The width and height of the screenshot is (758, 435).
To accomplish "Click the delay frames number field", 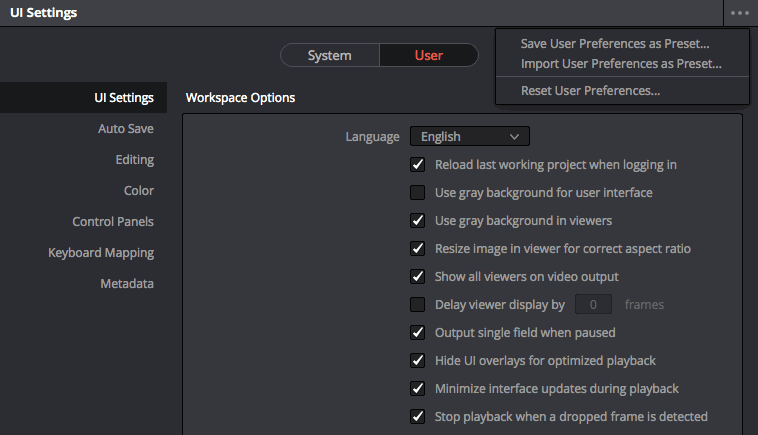I will (593, 304).
